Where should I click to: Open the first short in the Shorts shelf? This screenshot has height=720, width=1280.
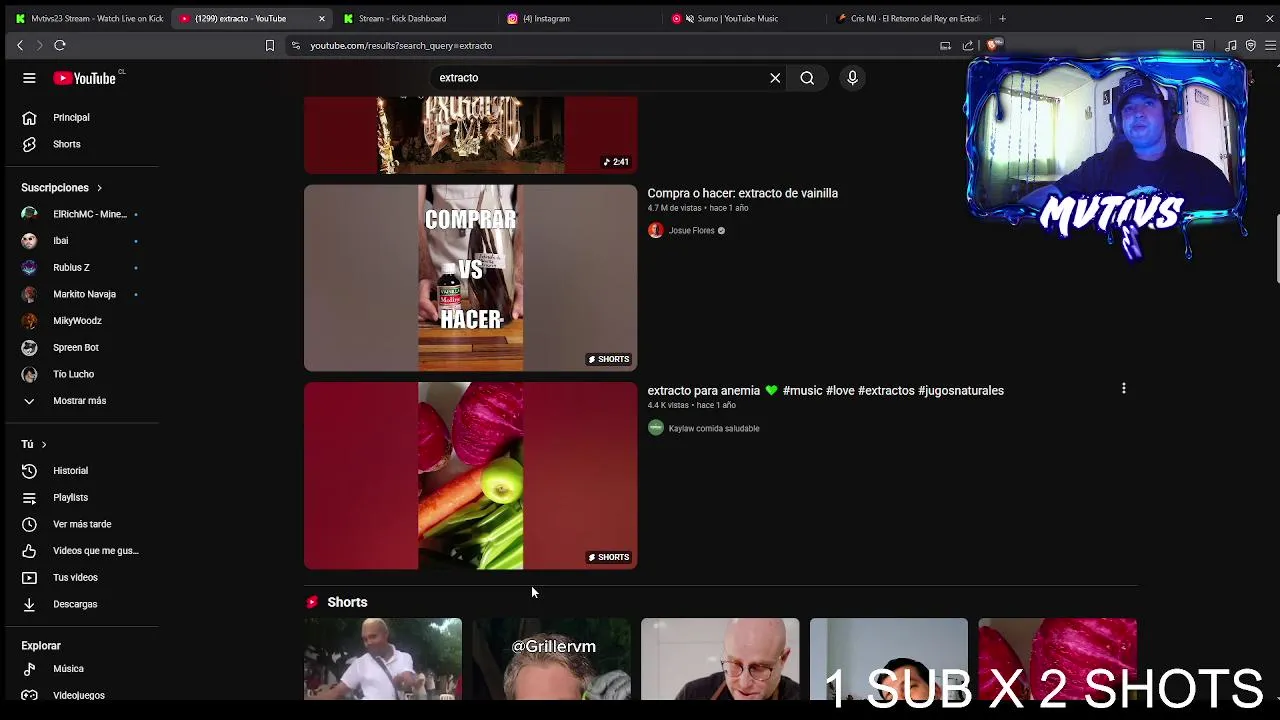[x=383, y=659]
